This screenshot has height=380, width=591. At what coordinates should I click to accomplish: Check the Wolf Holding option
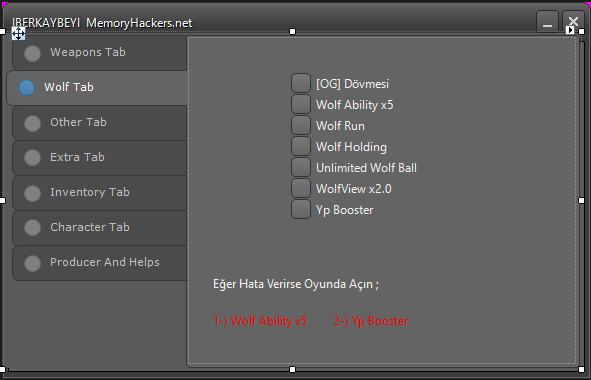[x=301, y=147]
